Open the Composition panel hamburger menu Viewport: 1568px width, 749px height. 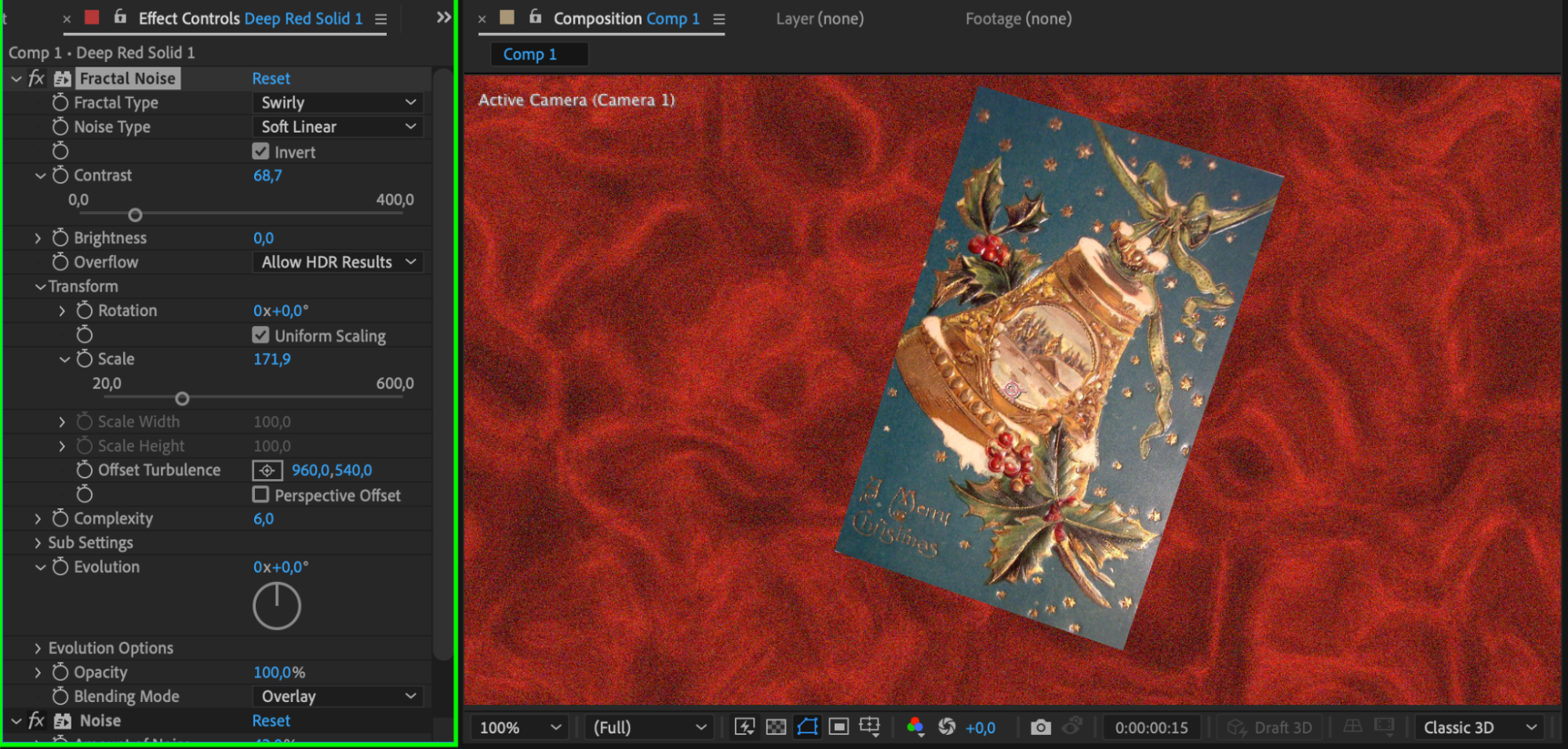[719, 19]
